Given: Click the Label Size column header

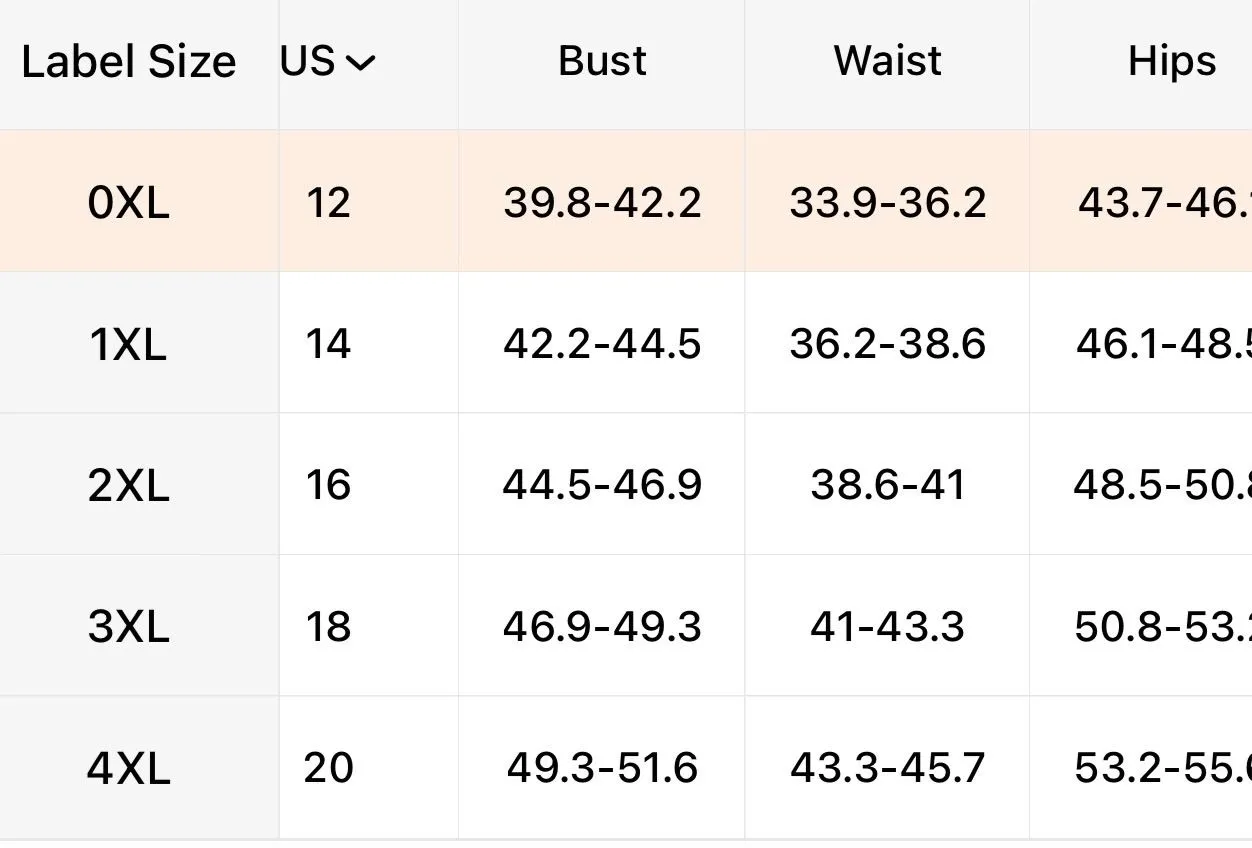Looking at the screenshot, I should click(x=129, y=62).
